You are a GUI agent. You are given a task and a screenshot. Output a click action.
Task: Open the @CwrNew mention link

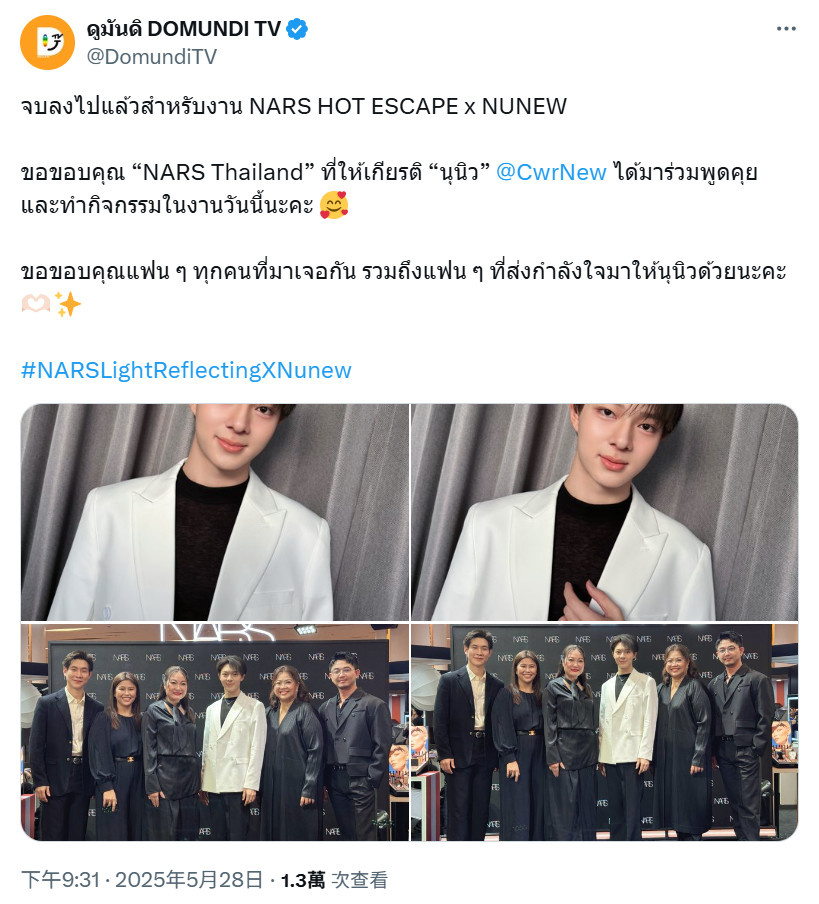pos(551,172)
